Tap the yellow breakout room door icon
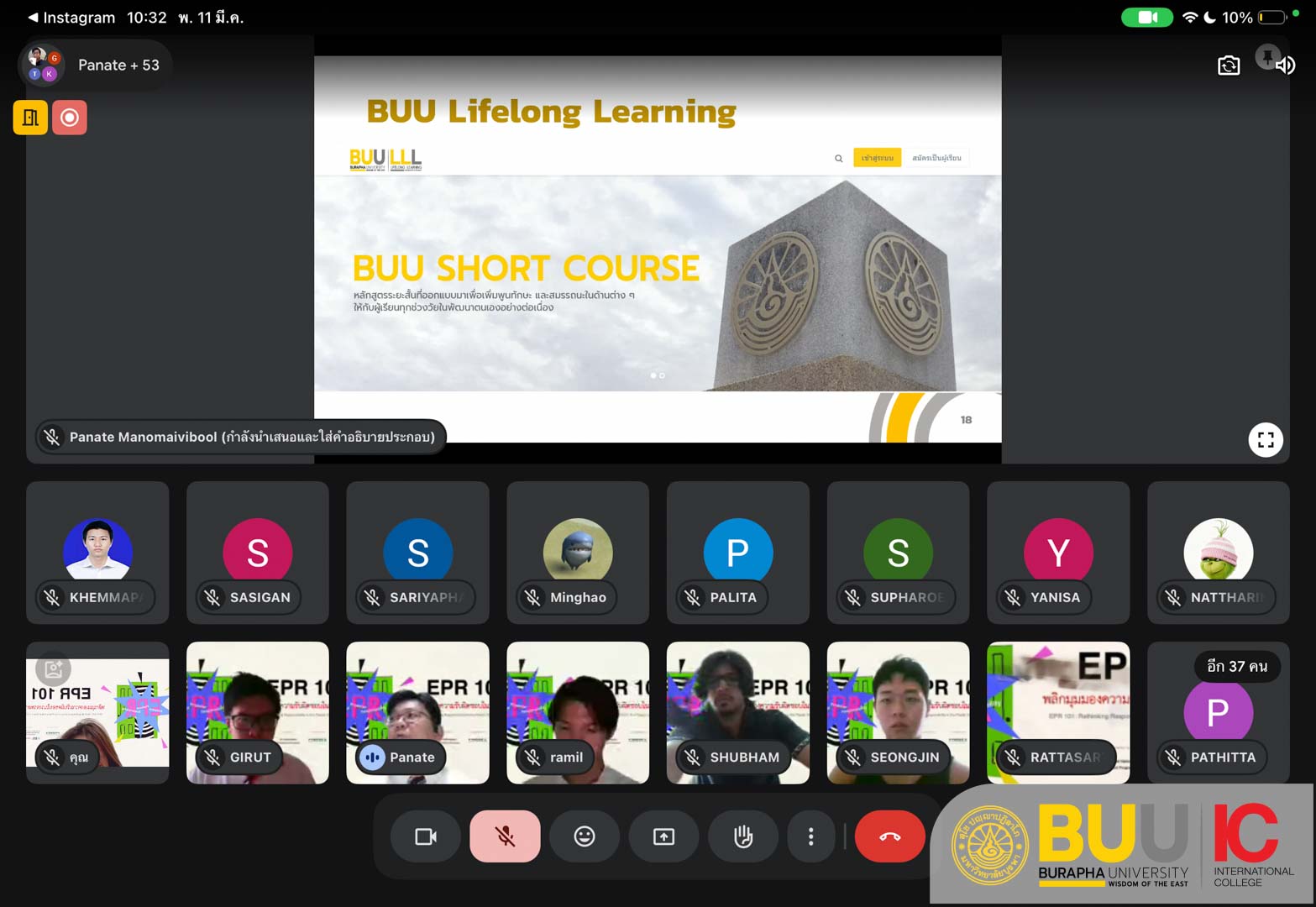Image resolution: width=1316 pixels, height=907 pixels. pos(30,118)
